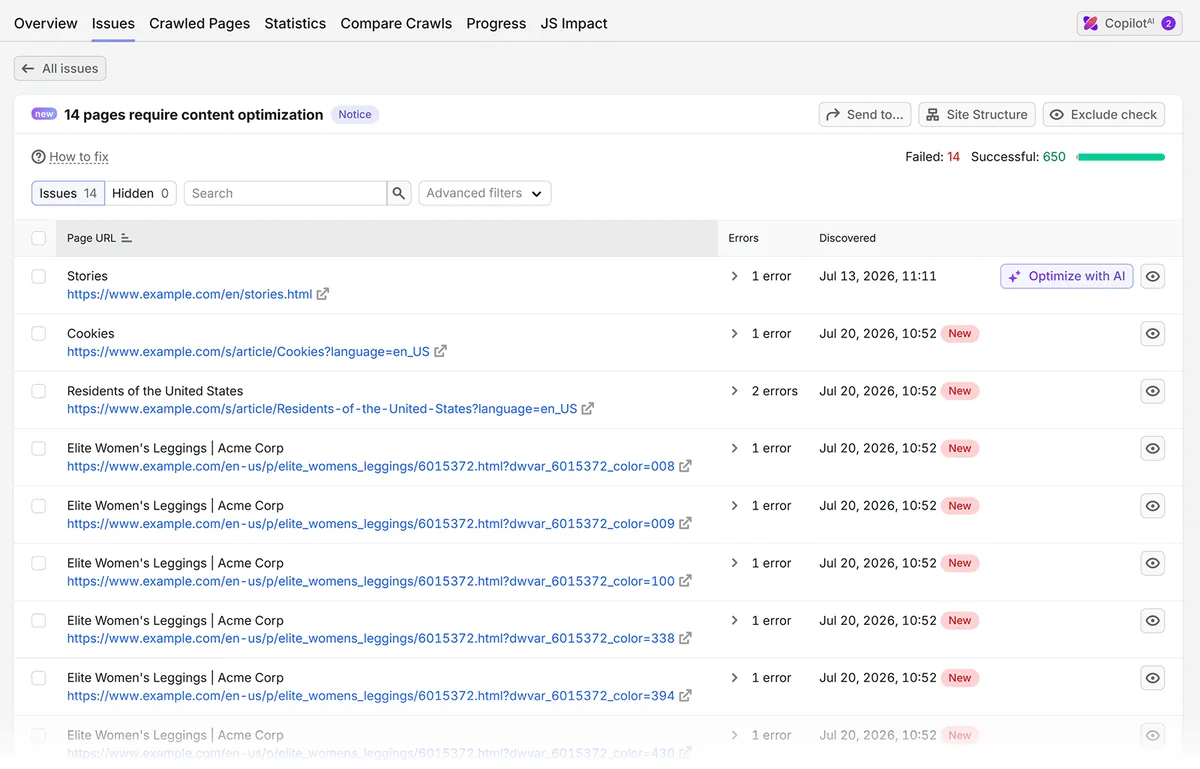Image resolution: width=1200 pixels, height=769 pixels.
Task: Open external link icon for color=338 URL
Action: [685, 638]
